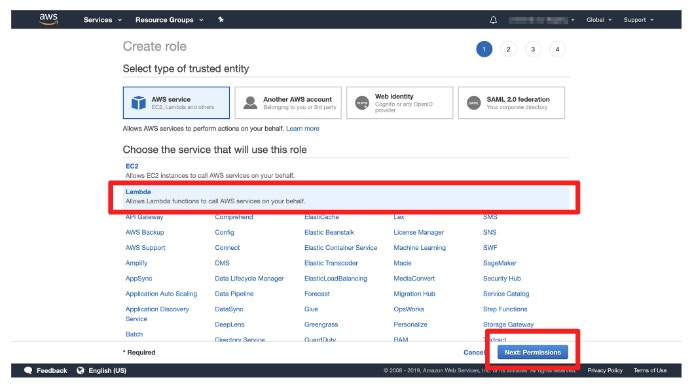Choose Elastic Container Service
The image size is (693, 392).
(x=341, y=248)
